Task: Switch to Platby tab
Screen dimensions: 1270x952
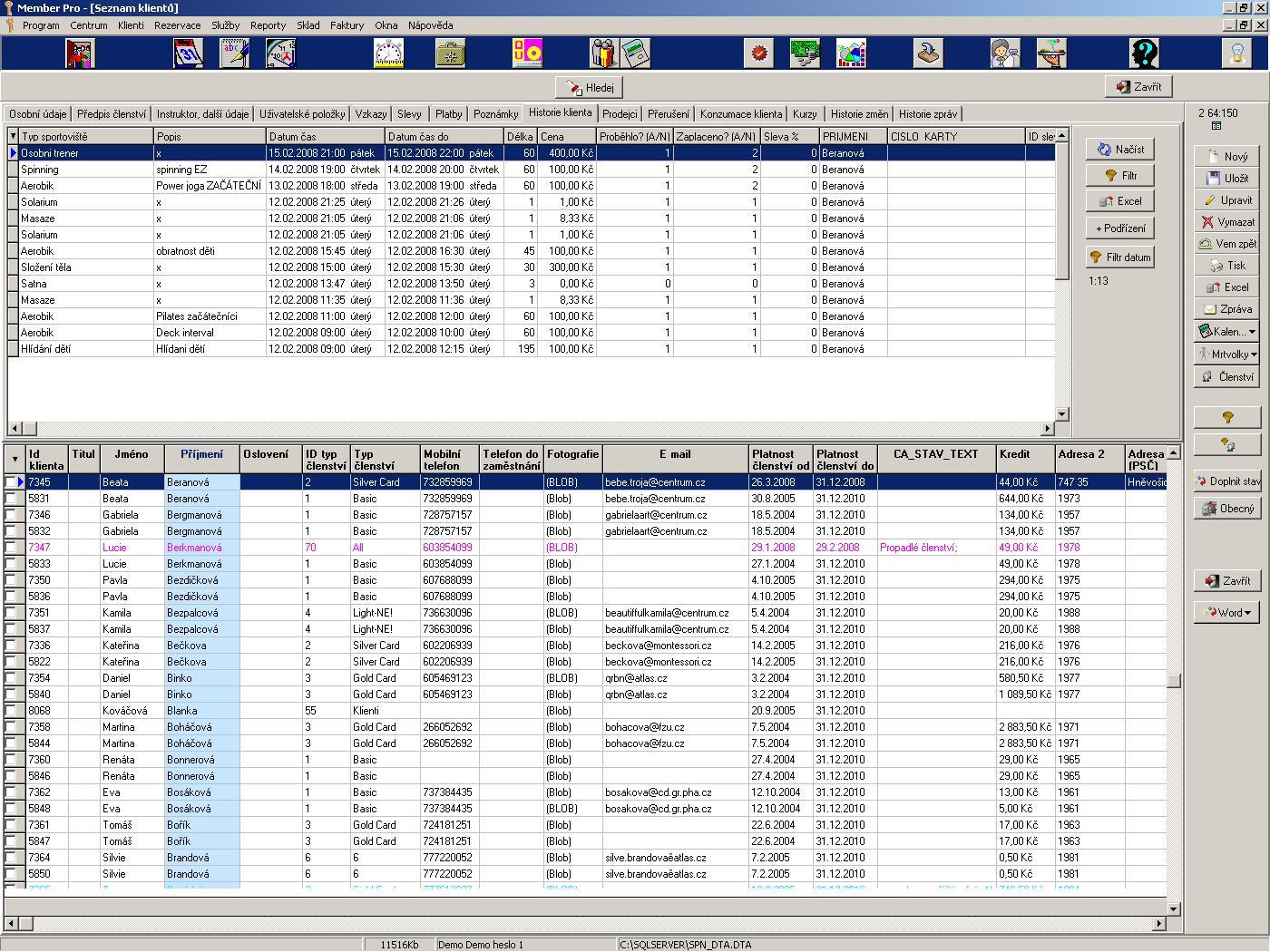Action: coord(448,114)
